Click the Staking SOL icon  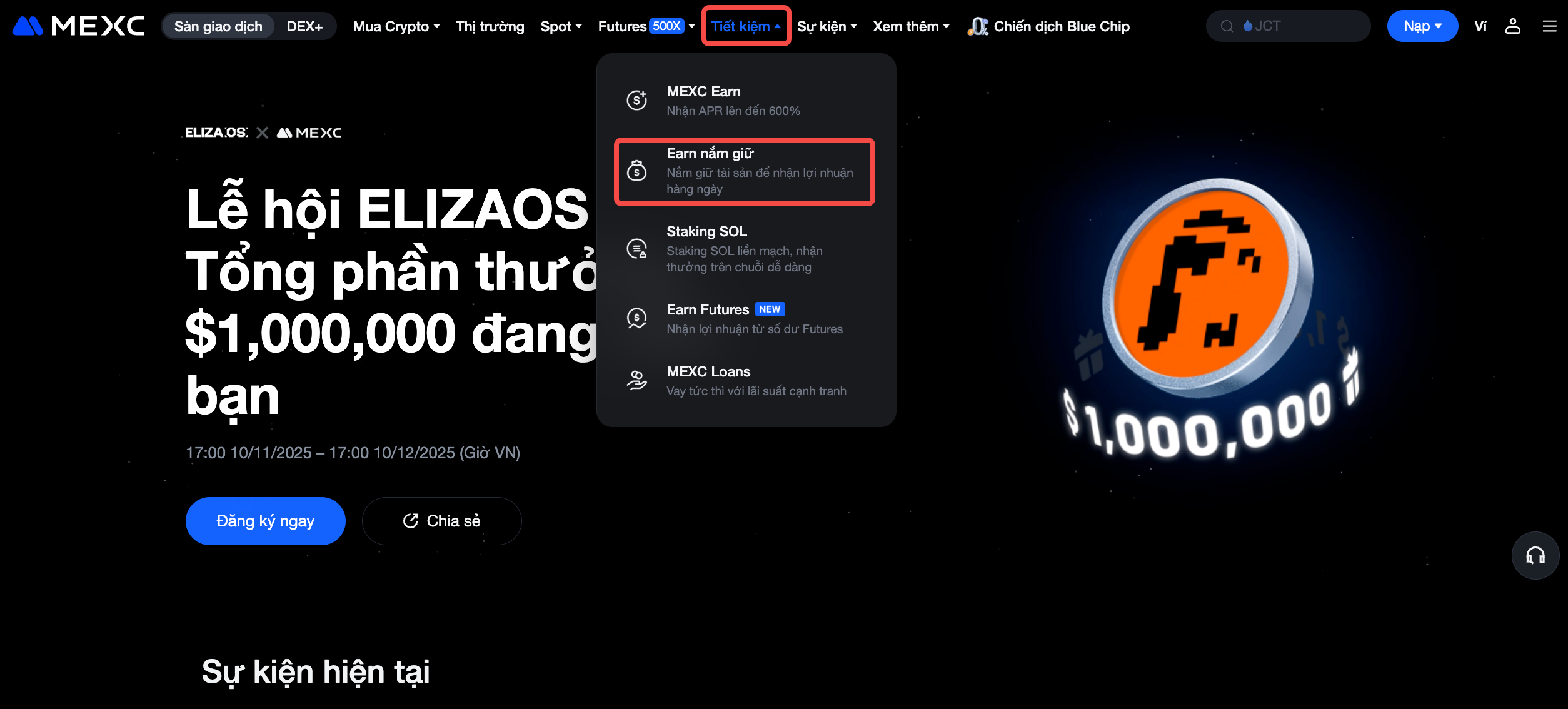point(636,249)
